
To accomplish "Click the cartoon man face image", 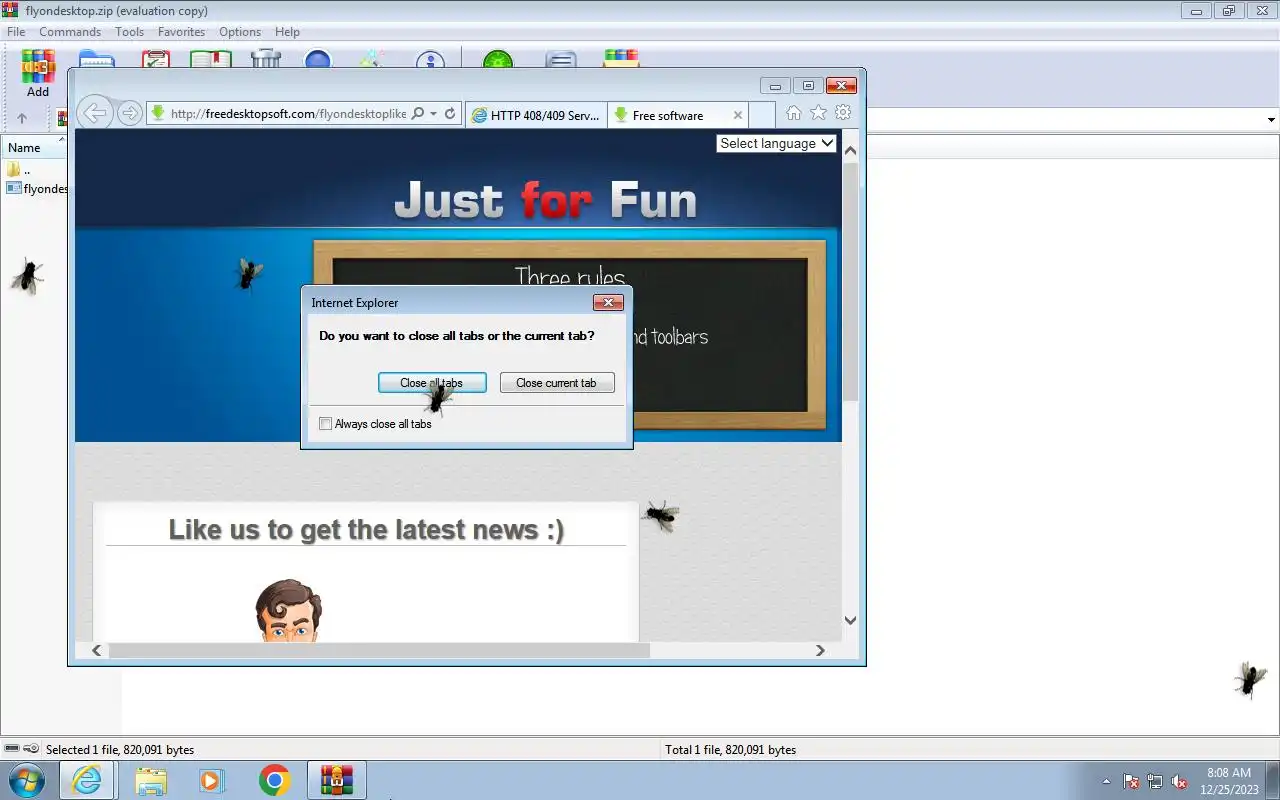I will [x=288, y=610].
